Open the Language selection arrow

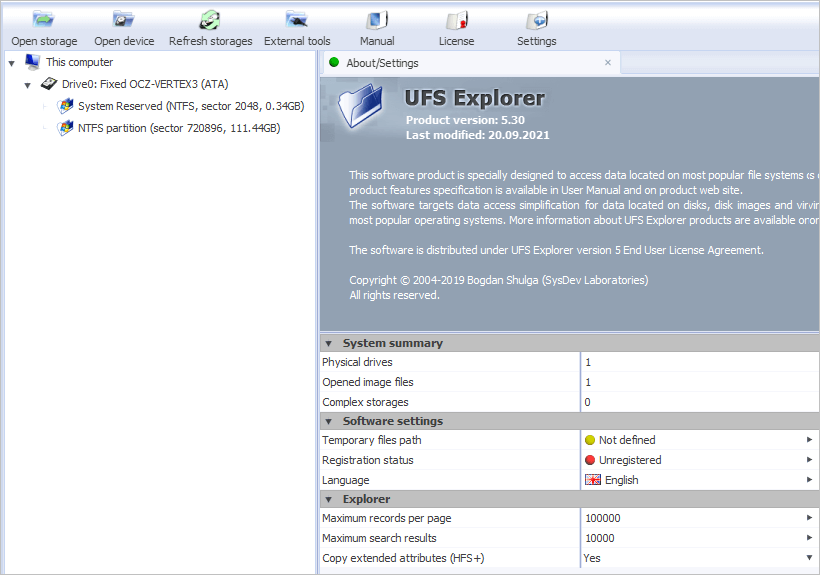point(810,480)
